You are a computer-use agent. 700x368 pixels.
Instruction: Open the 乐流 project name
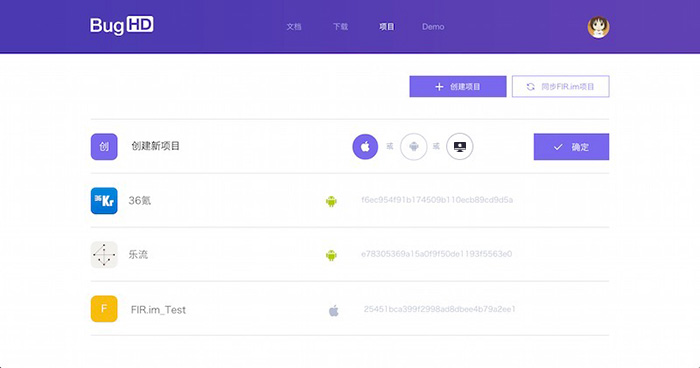pos(138,255)
